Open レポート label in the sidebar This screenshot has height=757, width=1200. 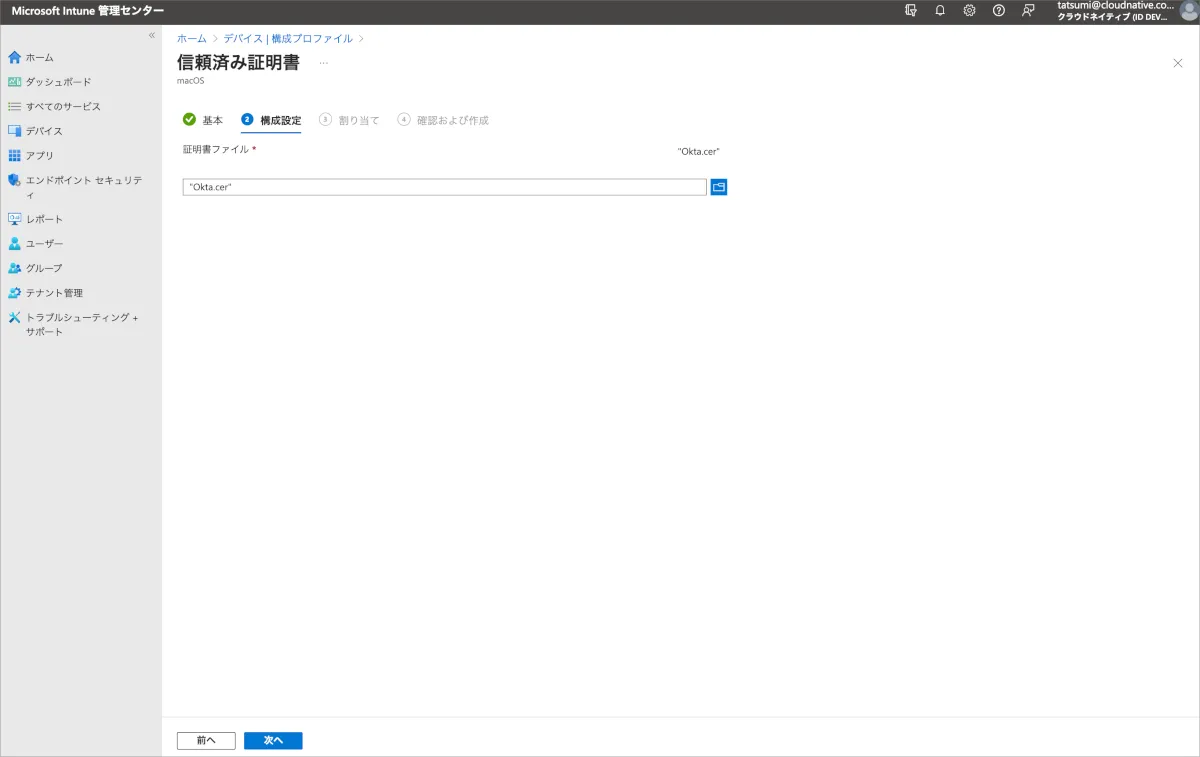pos(44,219)
